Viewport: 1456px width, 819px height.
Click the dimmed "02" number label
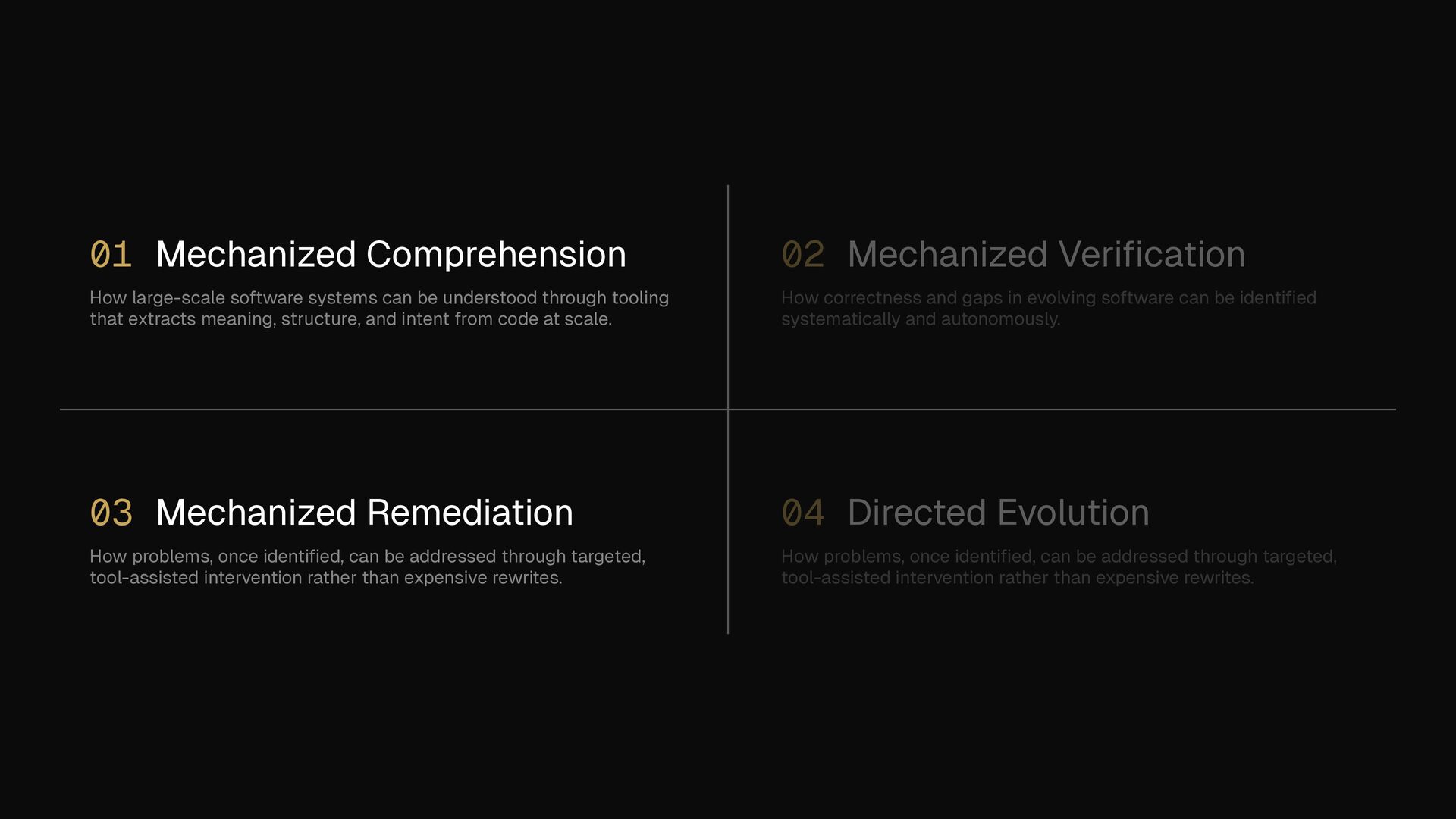(802, 255)
